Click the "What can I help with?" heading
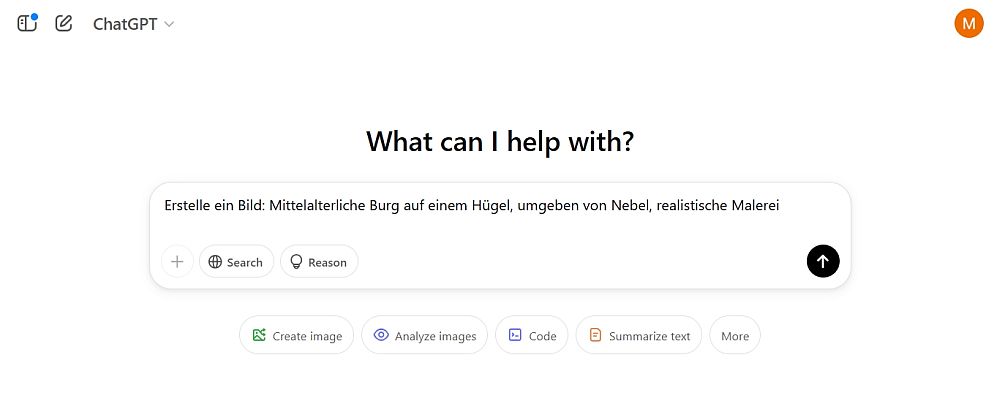Screen dimensions: 1000x412 pos(500,141)
